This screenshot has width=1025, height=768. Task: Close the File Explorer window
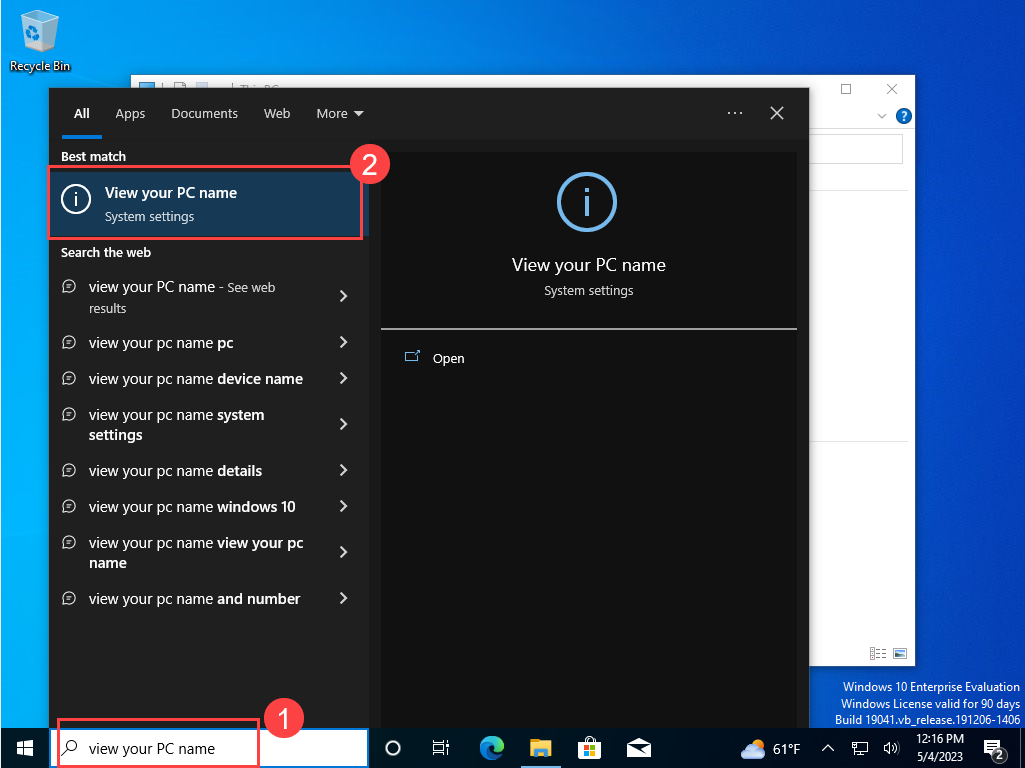(892, 89)
